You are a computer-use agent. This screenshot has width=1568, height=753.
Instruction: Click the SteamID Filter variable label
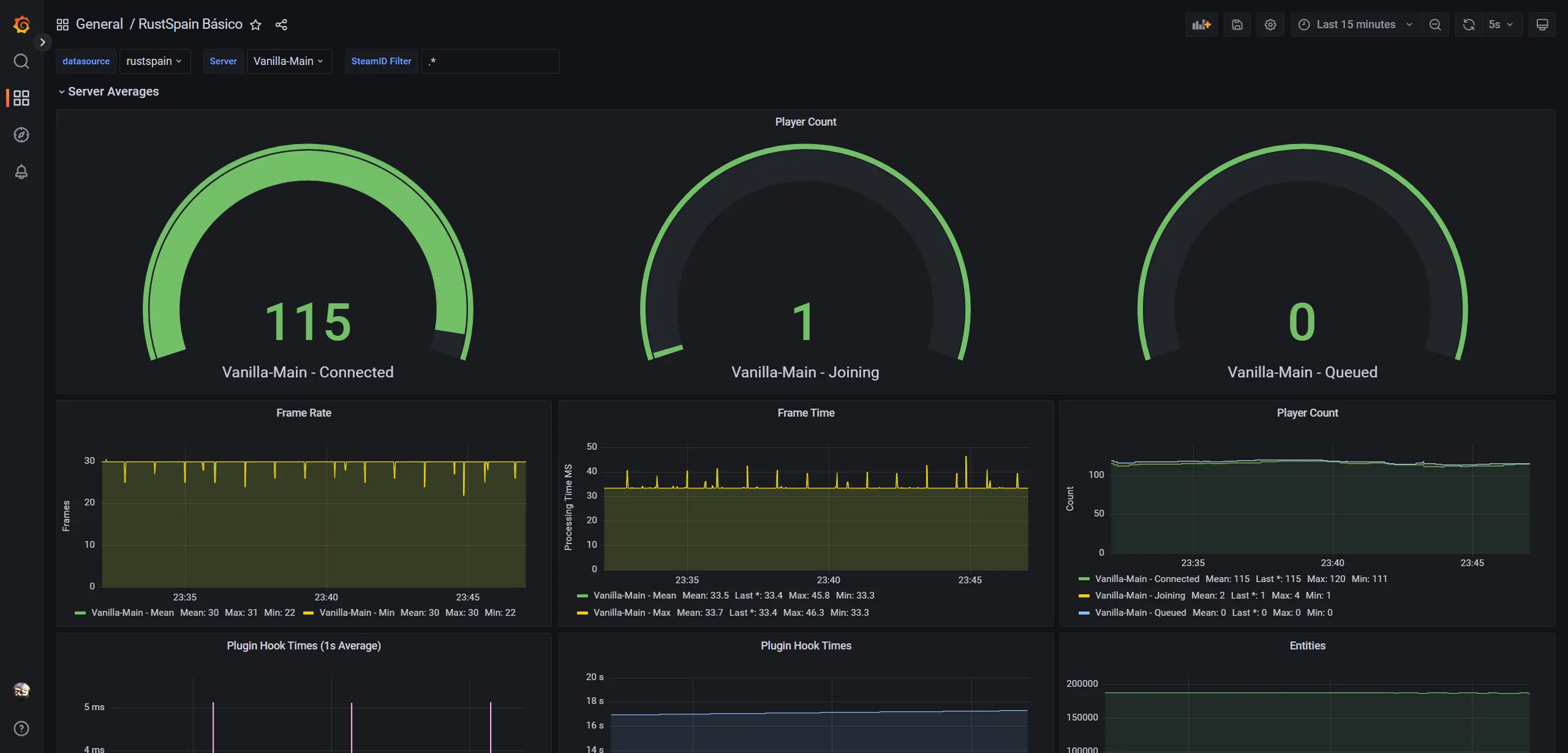click(381, 61)
